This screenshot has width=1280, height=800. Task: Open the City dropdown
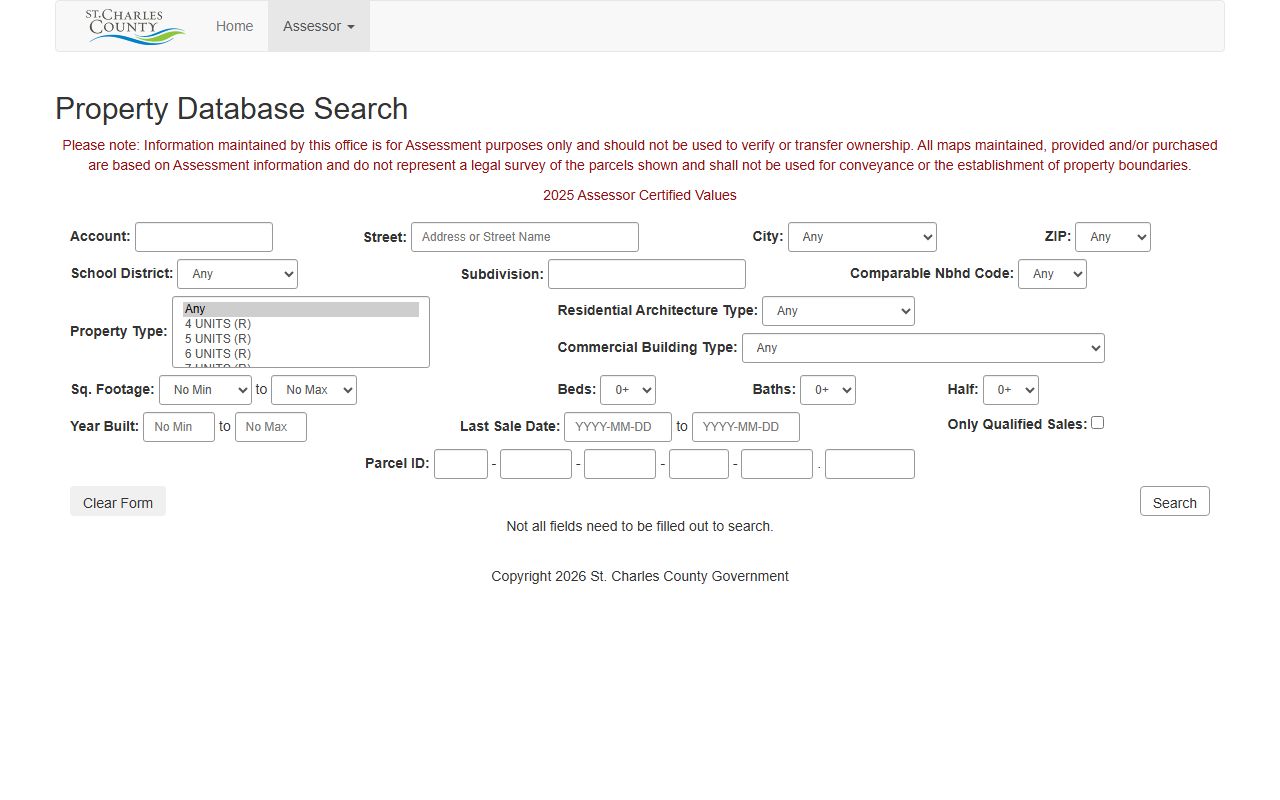[862, 237]
